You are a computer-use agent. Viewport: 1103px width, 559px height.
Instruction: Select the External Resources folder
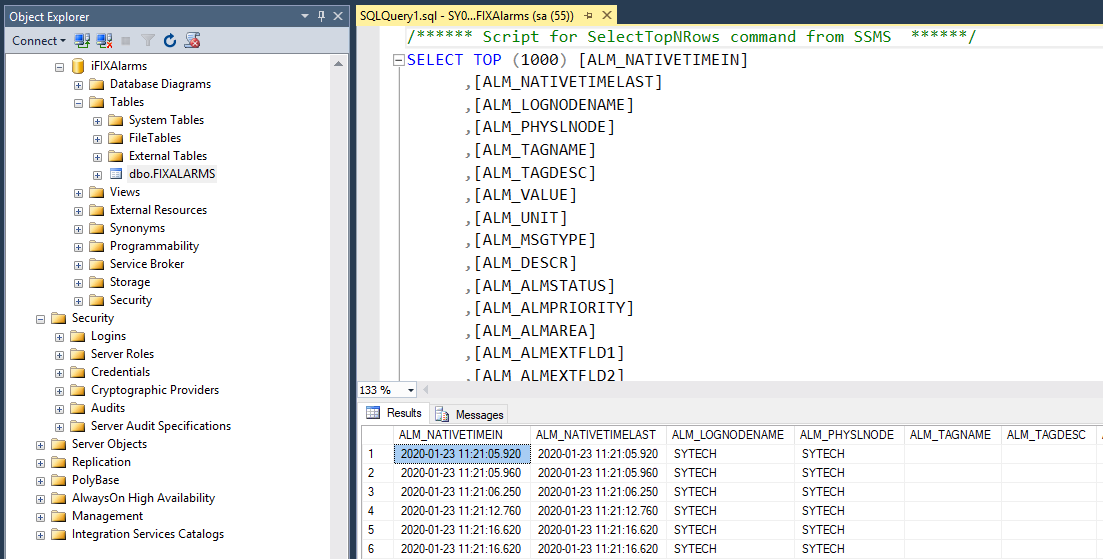pyautogui.click(x=158, y=210)
